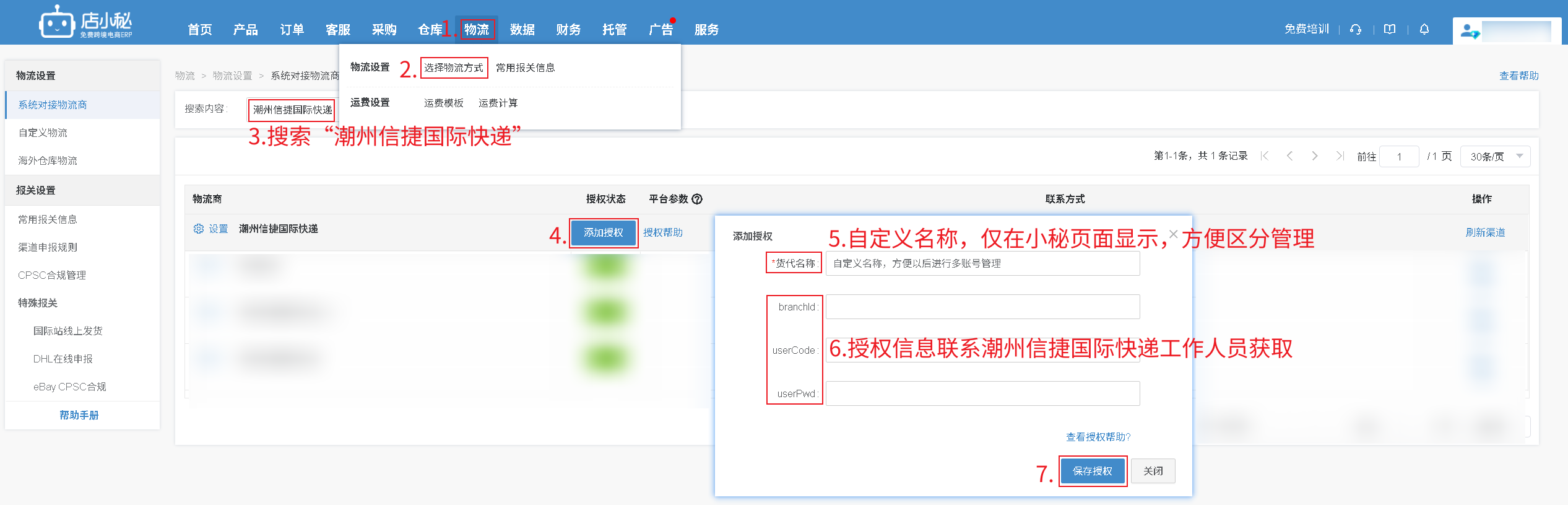Click the 联系方式 column header

(x=1065, y=199)
